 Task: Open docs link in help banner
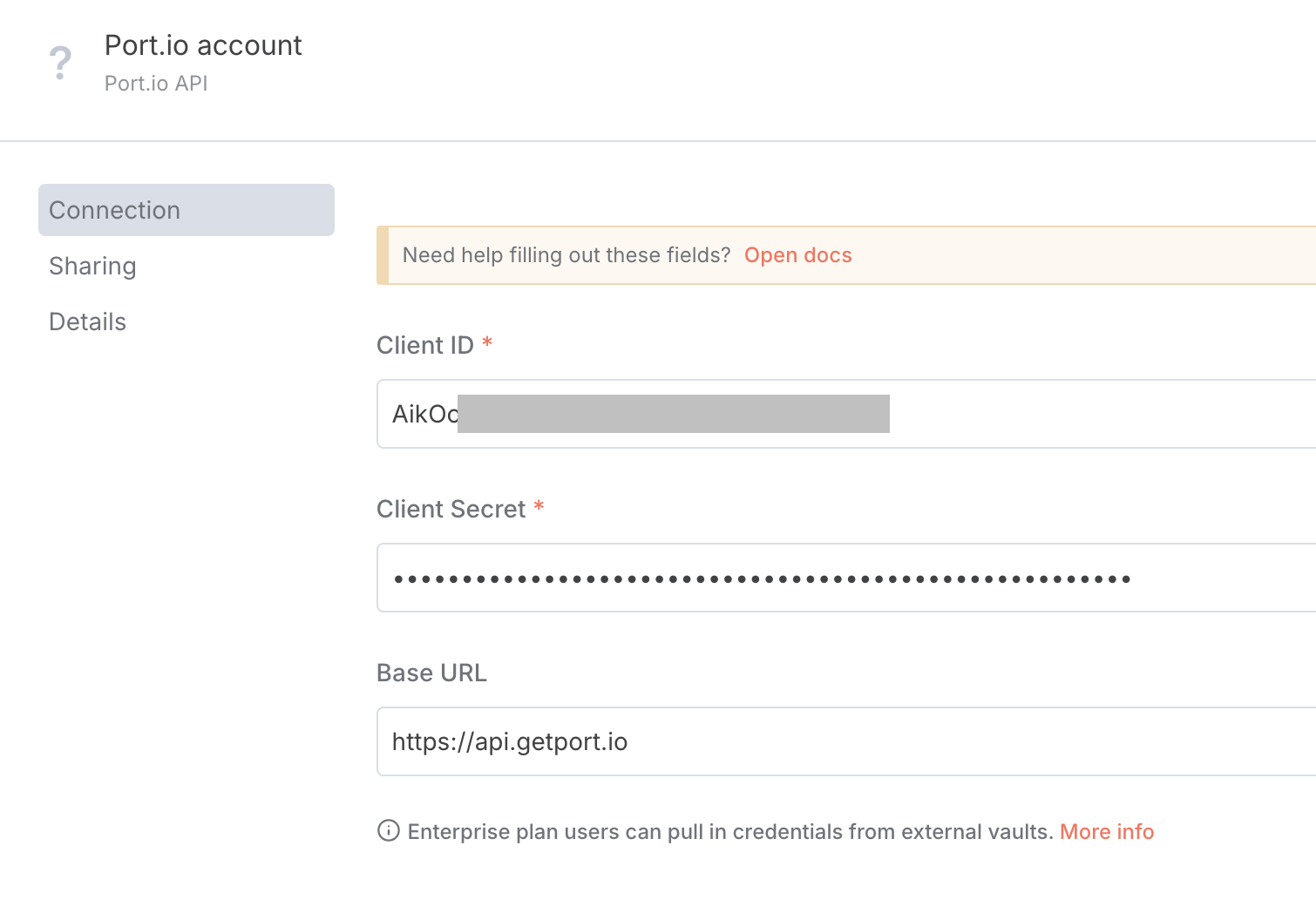[797, 255]
